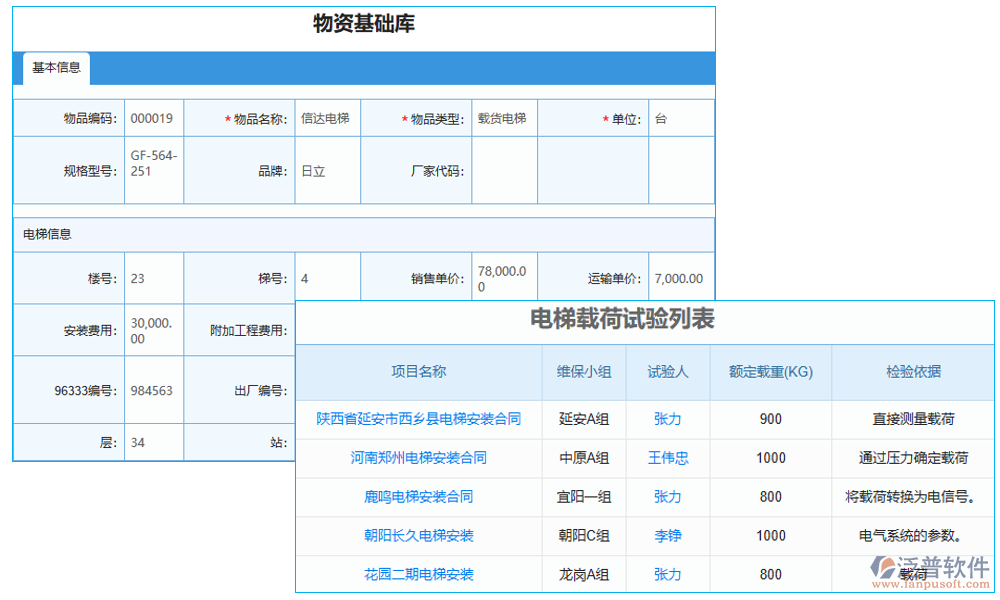Switch to the 基本信息 tab
The image size is (1000, 600).
click(56, 68)
